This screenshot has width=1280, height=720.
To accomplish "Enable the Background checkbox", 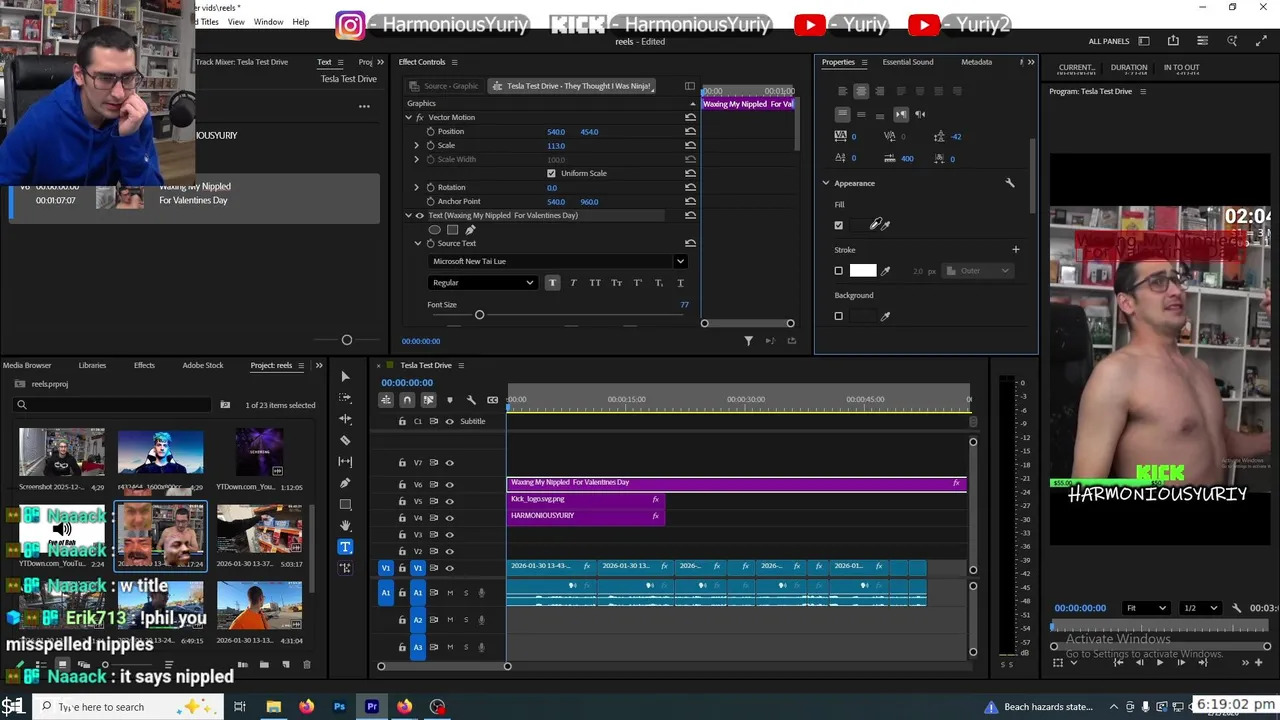I will coord(839,316).
